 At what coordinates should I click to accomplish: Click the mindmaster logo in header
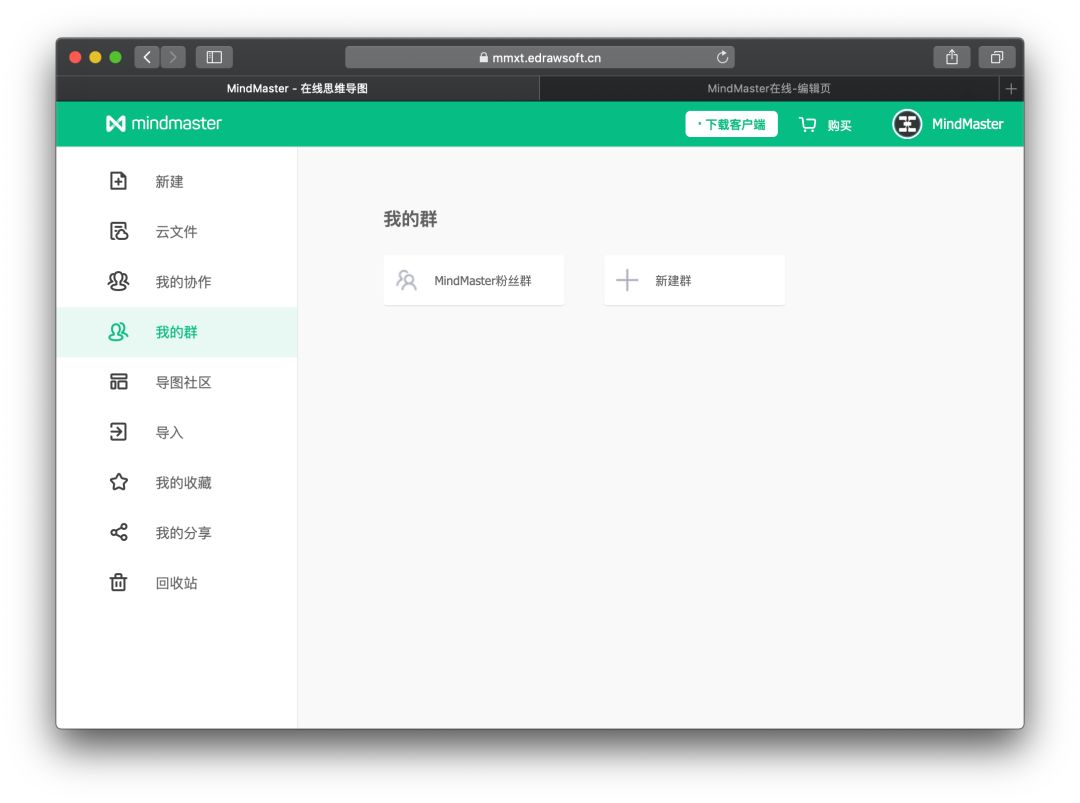coord(164,123)
